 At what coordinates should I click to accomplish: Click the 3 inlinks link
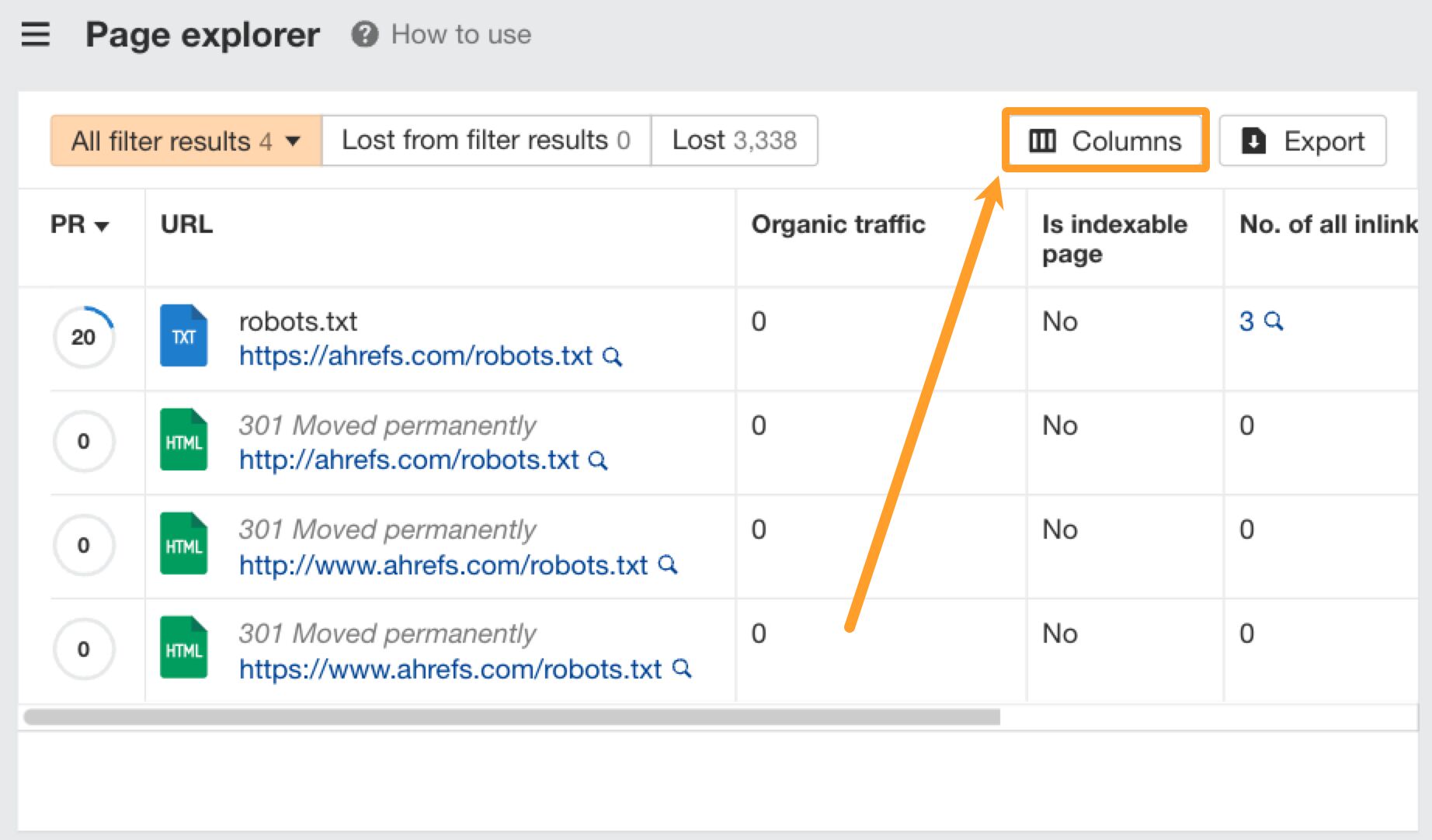1247,321
